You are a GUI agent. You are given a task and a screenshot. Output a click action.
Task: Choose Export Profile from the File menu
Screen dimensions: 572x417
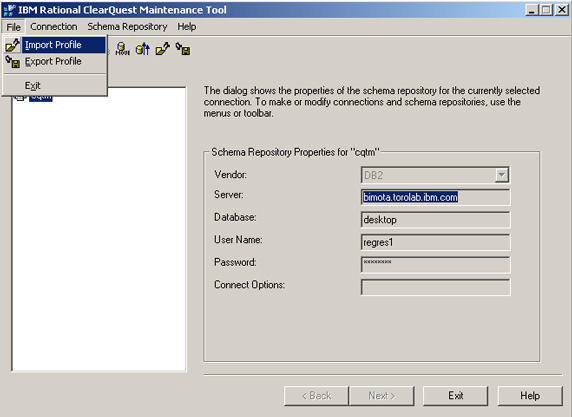(x=54, y=62)
